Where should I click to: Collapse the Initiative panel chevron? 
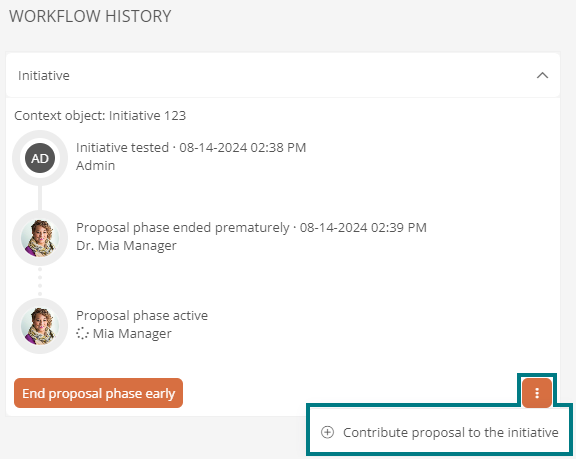coord(542,76)
